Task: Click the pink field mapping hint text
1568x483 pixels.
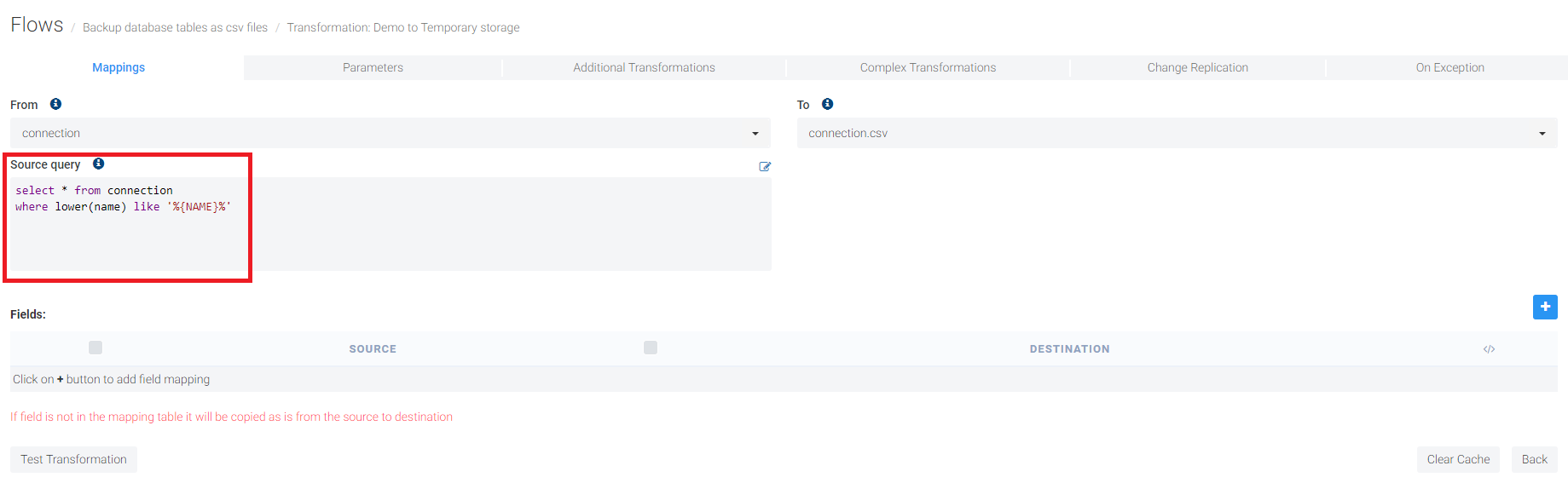Action: [x=231, y=417]
